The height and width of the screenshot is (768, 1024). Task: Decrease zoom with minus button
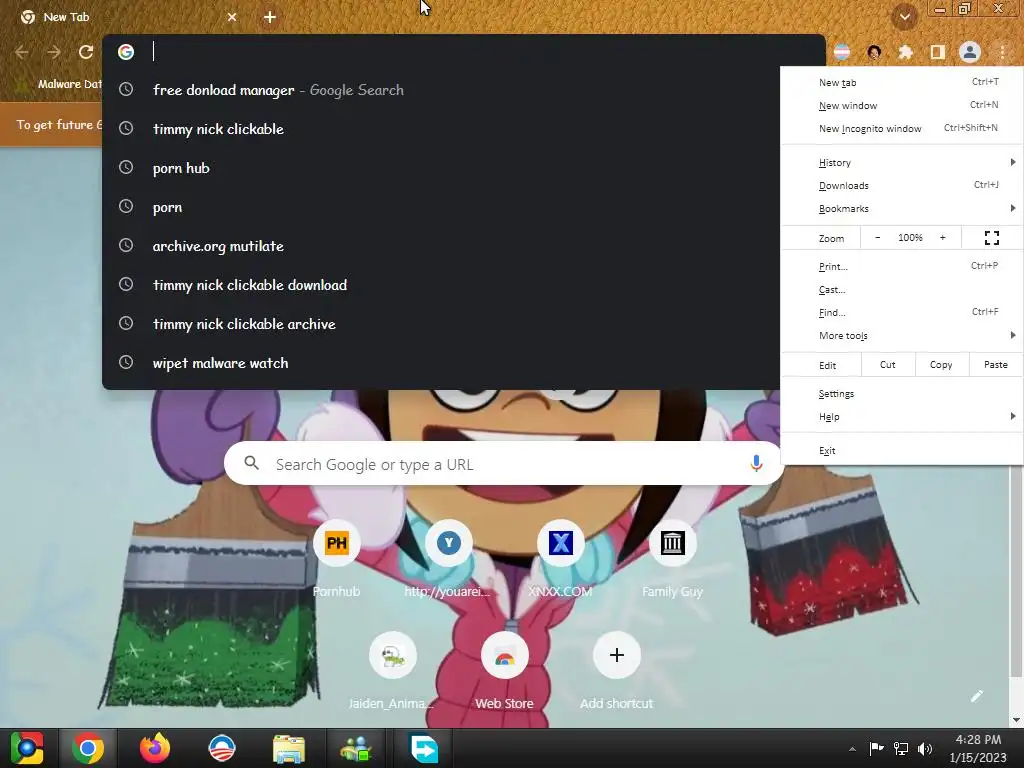[x=877, y=238]
